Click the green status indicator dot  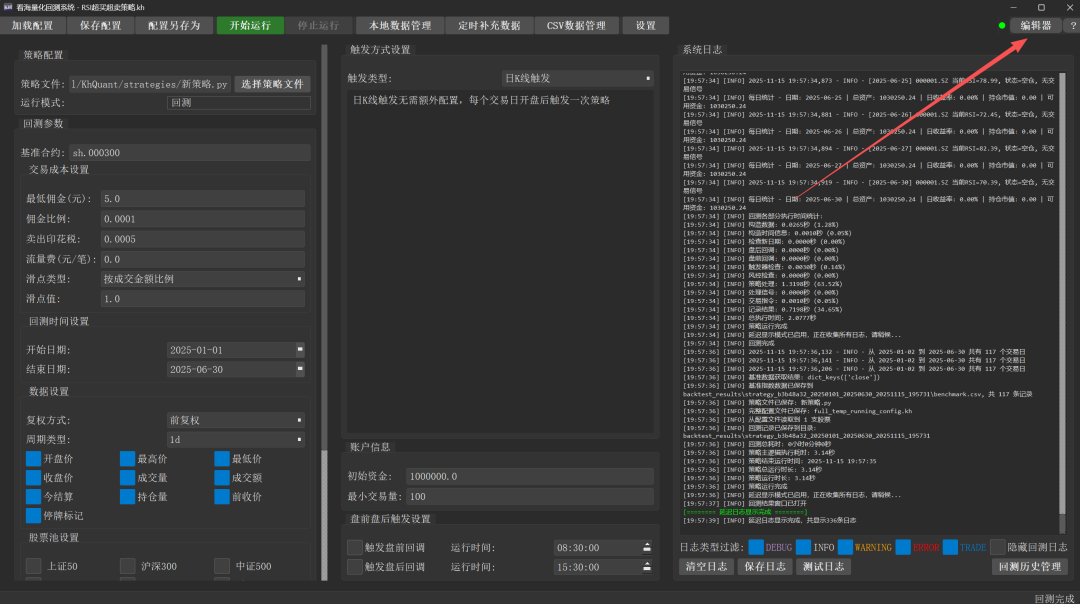pos(1001,25)
